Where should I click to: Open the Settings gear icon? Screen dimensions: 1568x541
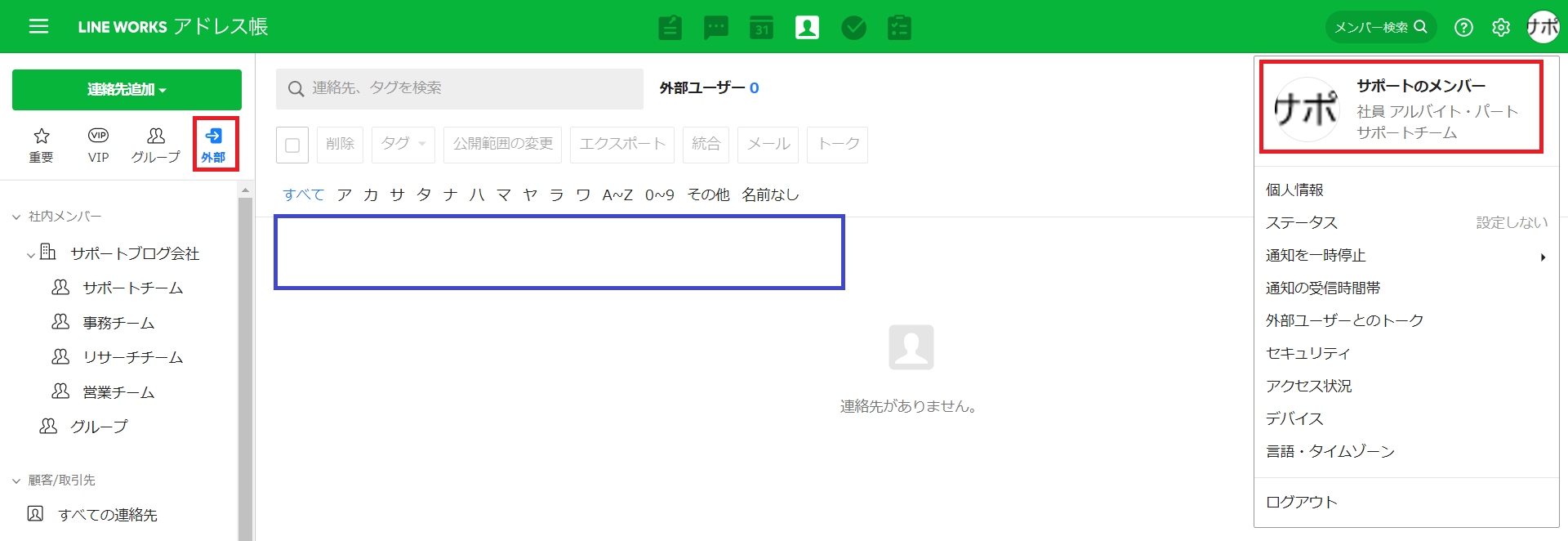click(x=1501, y=28)
